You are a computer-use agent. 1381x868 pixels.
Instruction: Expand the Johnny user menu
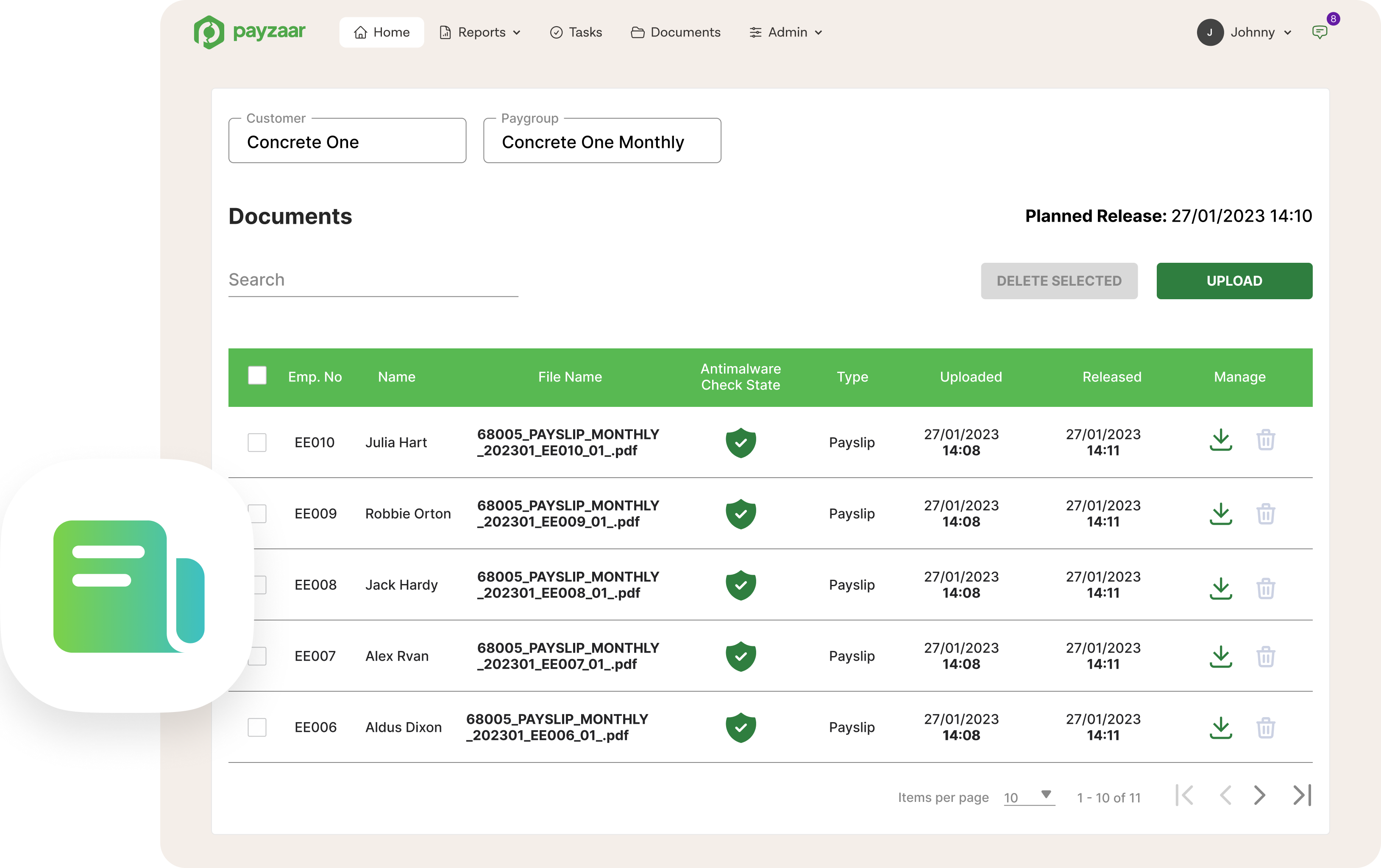tap(1261, 32)
